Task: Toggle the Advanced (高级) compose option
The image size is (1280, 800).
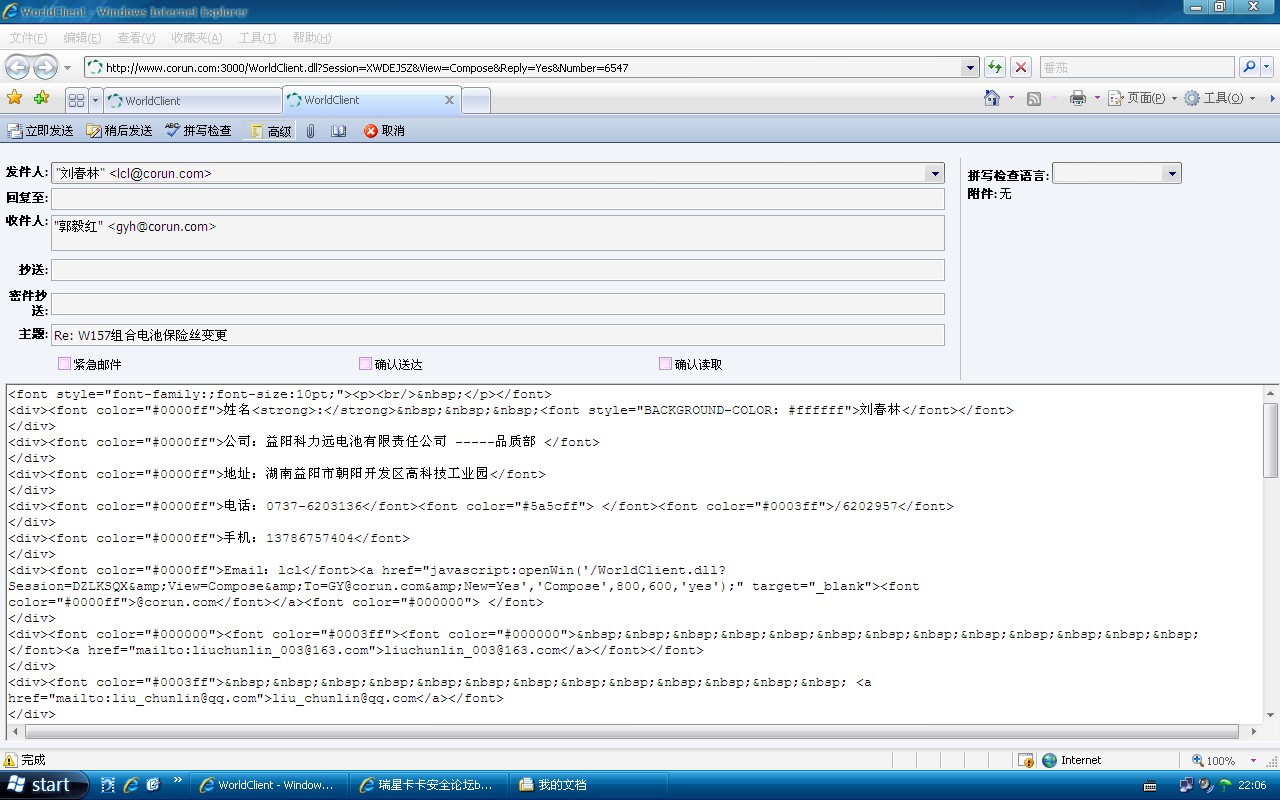Action: tap(270, 131)
